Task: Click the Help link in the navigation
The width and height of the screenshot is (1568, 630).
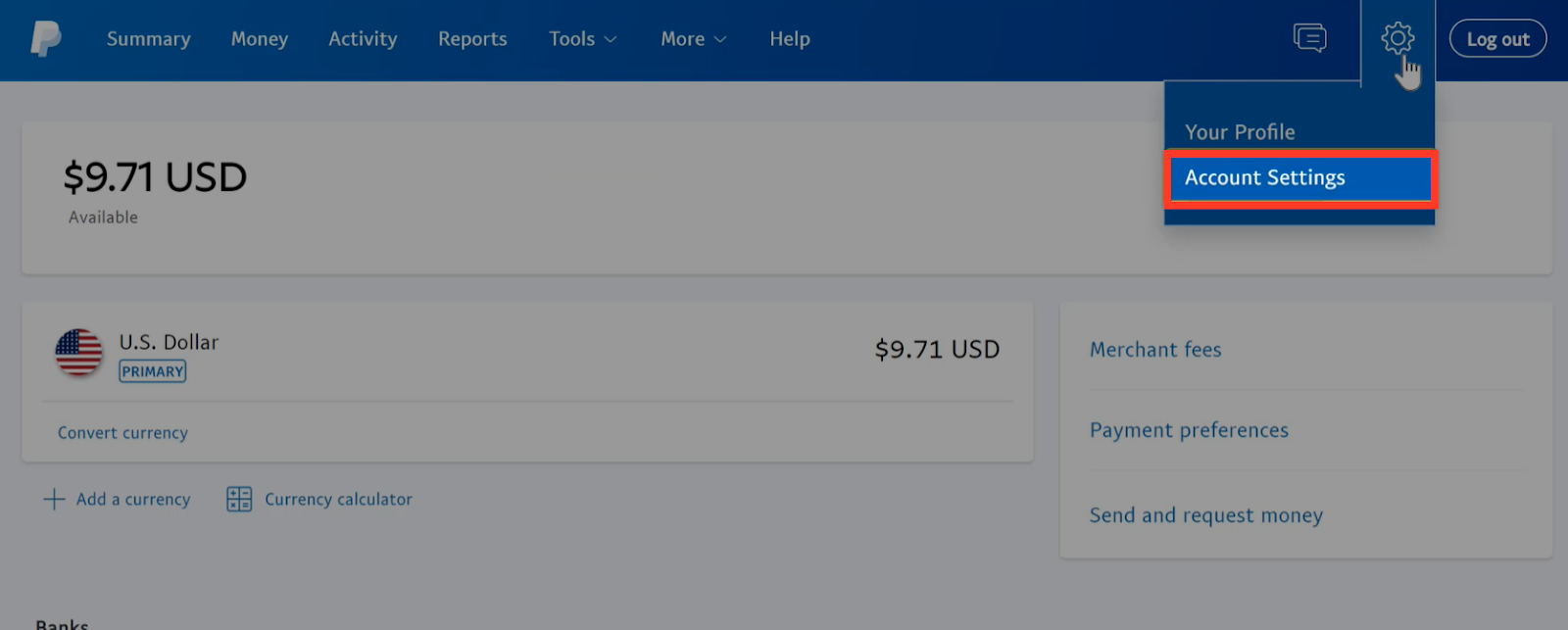Action: pyautogui.click(x=790, y=39)
